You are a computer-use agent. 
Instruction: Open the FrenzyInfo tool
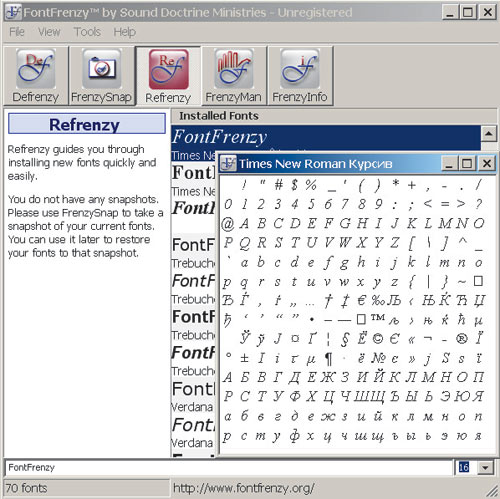pyautogui.click(x=300, y=76)
